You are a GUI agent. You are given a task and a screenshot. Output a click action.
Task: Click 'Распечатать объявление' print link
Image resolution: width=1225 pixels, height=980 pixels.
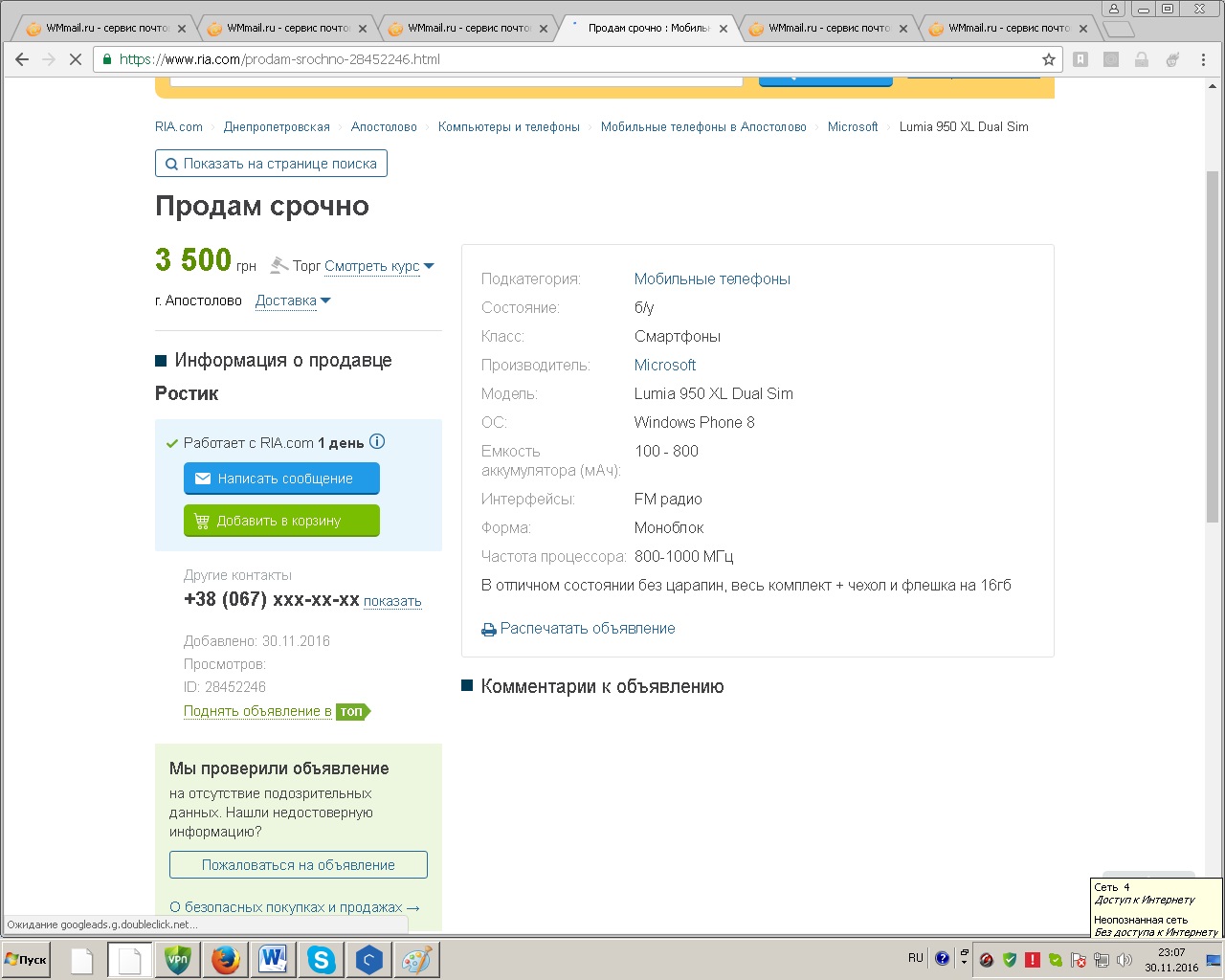(x=578, y=629)
